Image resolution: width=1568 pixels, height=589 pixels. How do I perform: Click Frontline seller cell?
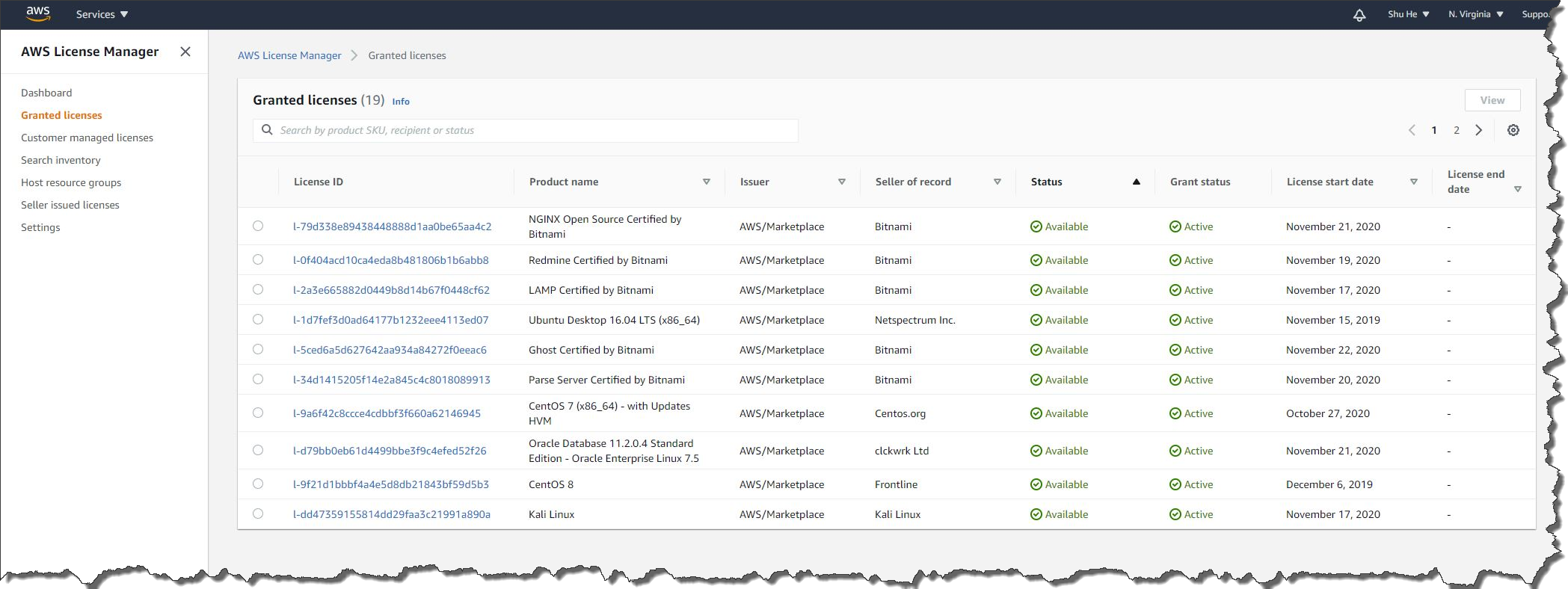point(896,484)
